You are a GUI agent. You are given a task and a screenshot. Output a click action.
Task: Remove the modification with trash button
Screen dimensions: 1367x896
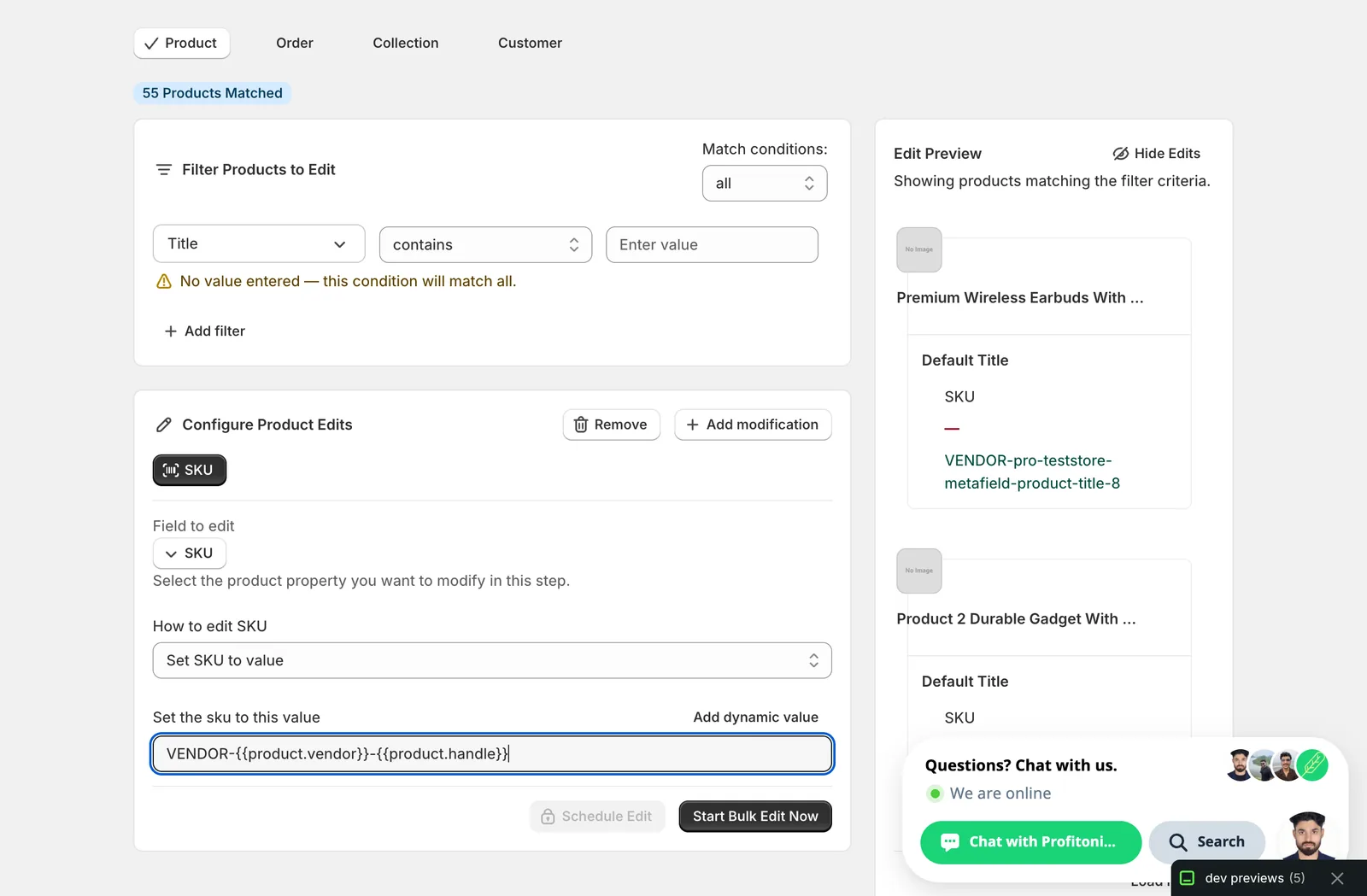click(612, 425)
